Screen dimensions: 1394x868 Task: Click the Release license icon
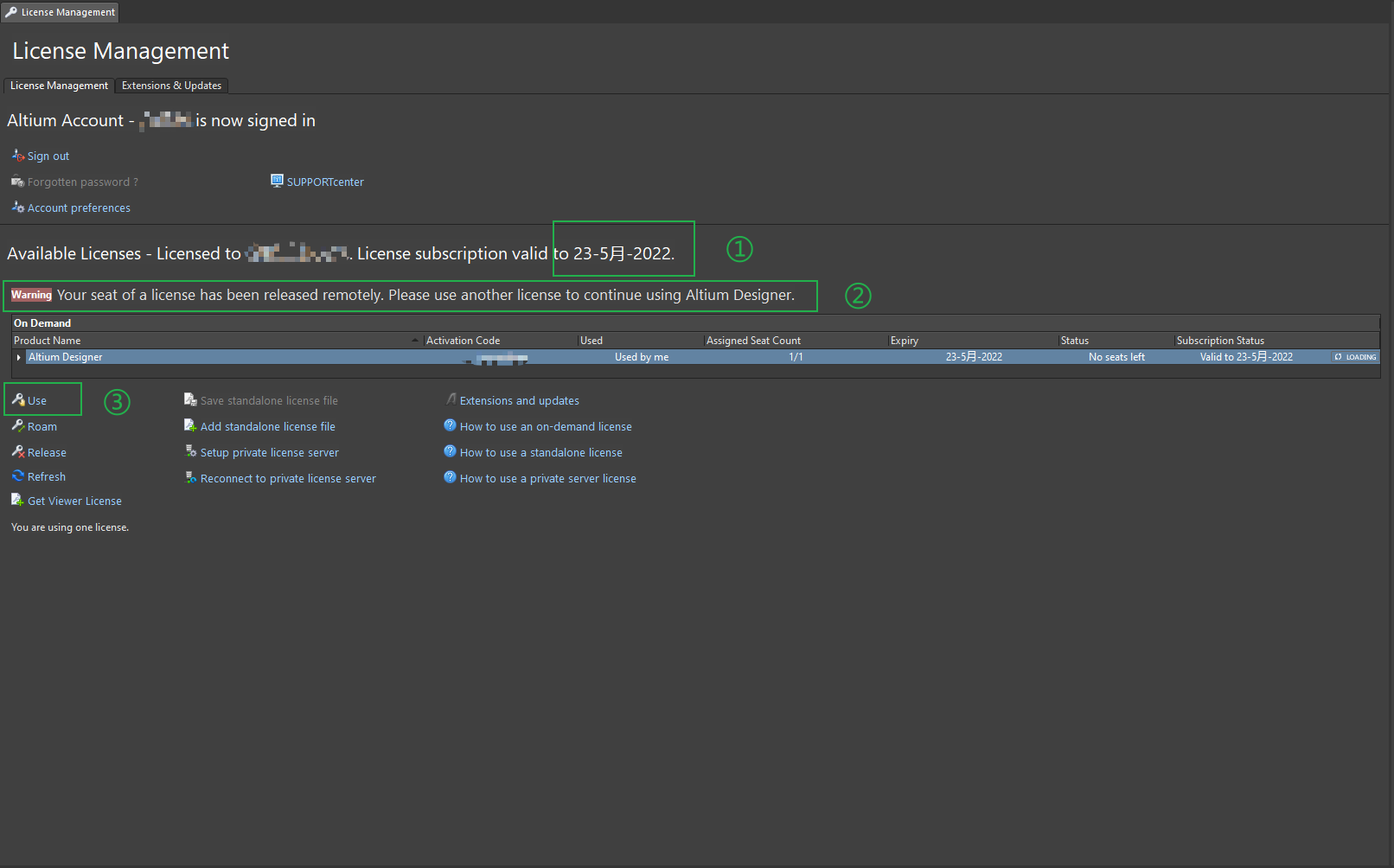[x=17, y=452]
